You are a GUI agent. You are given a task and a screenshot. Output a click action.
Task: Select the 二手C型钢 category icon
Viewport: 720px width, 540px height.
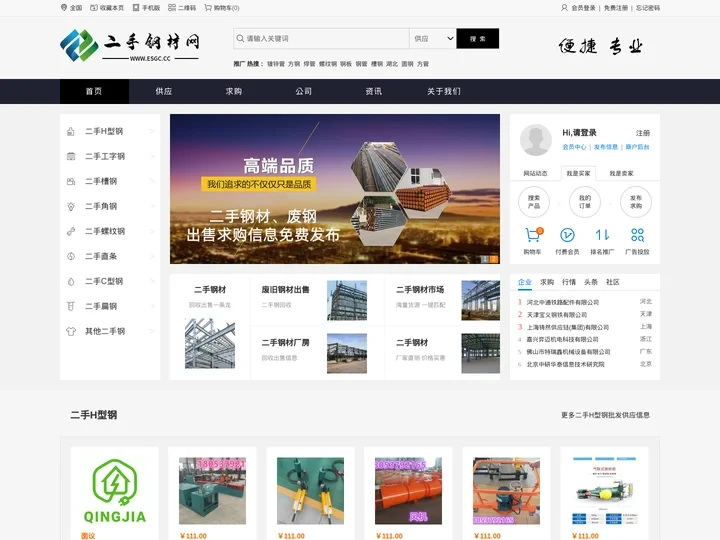pos(71,281)
